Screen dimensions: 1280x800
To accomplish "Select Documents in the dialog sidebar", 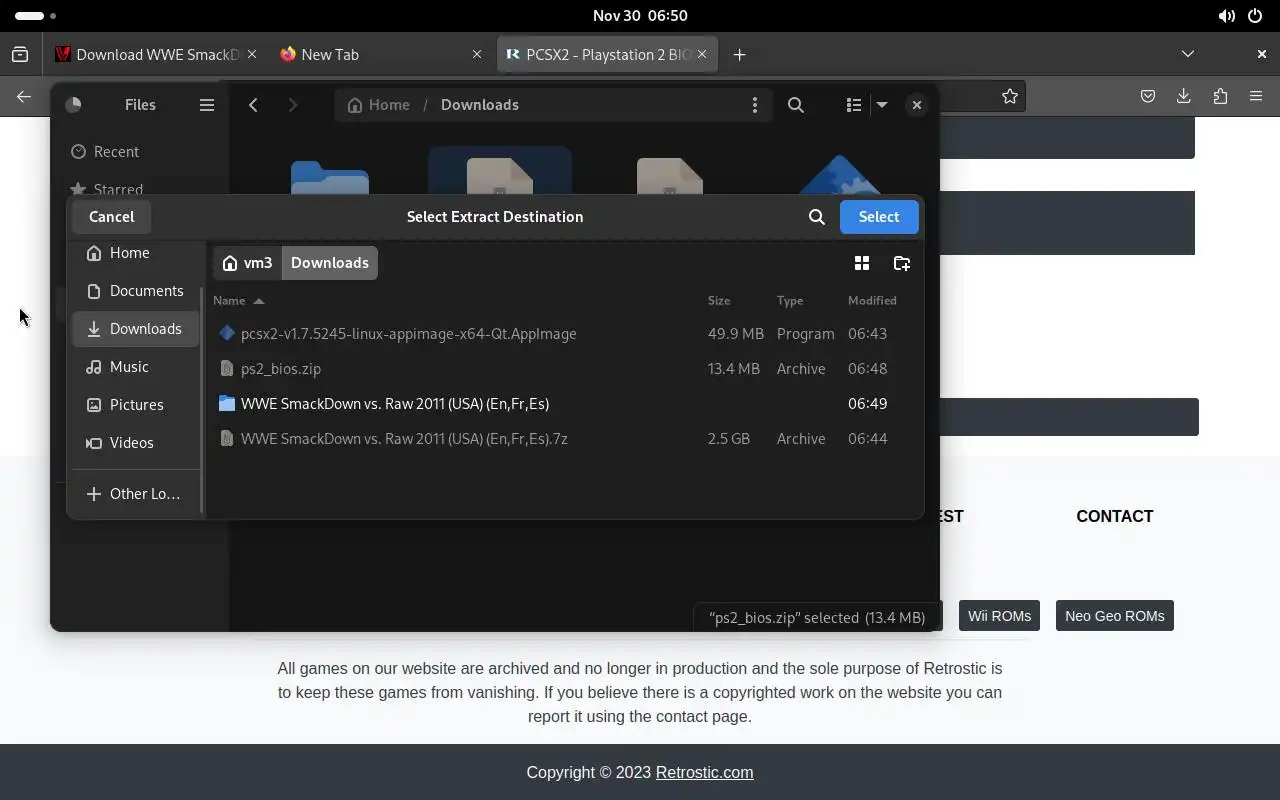I will click(x=135, y=291).
